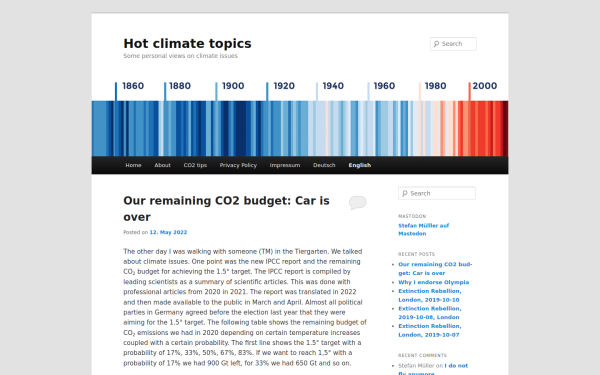Select the English language menu item
Image resolution: width=600 pixels, height=375 pixels.
[360, 165]
